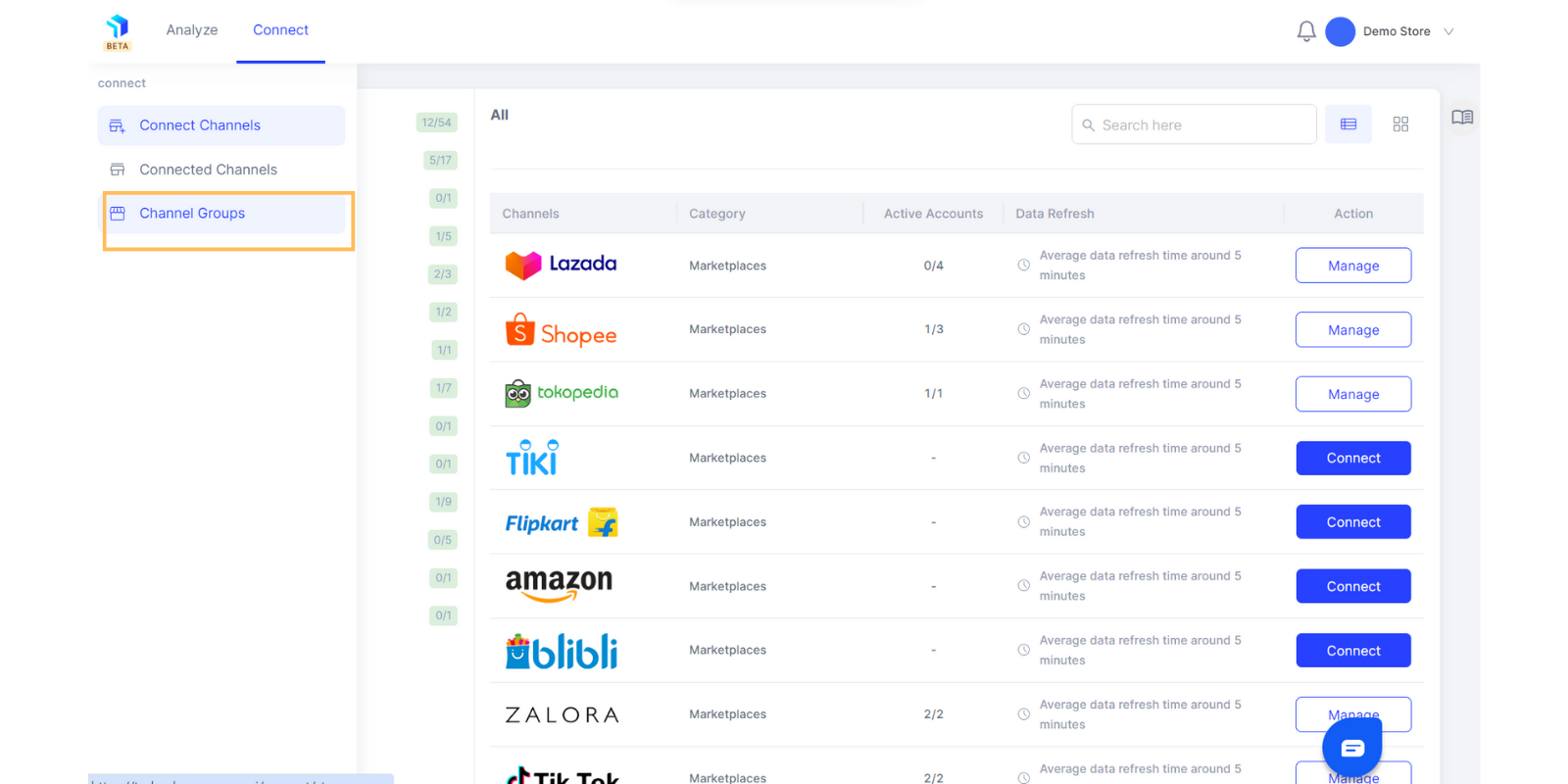Select the 1/7 category count badge
Image resolution: width=1568 pixels, height=784 pixels.
pyautogui.click(x=444, y=388)
